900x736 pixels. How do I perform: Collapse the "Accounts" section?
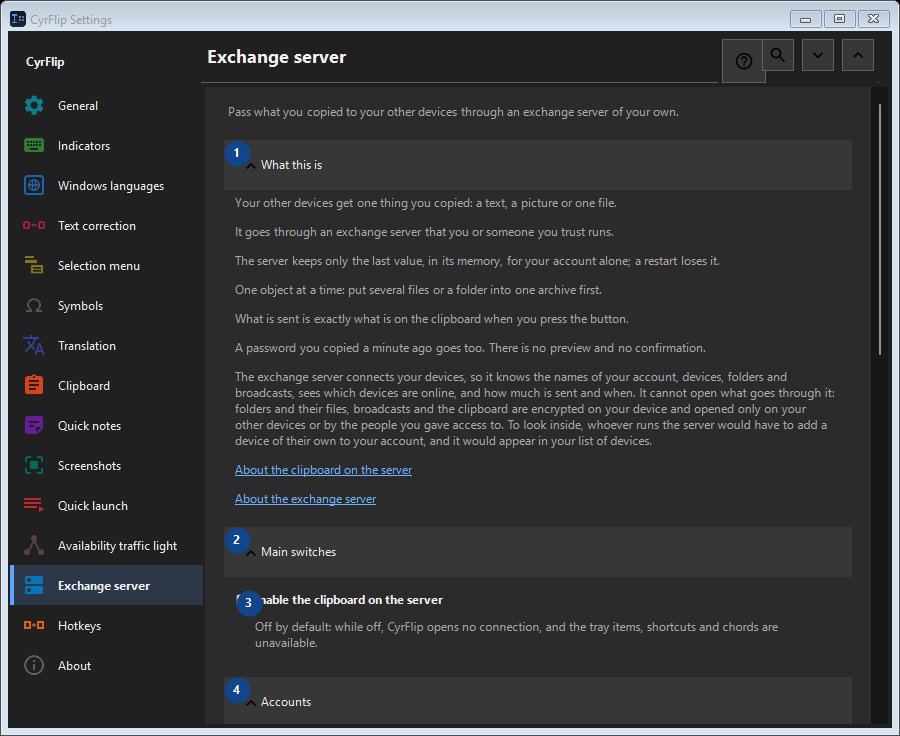point(538,702)
